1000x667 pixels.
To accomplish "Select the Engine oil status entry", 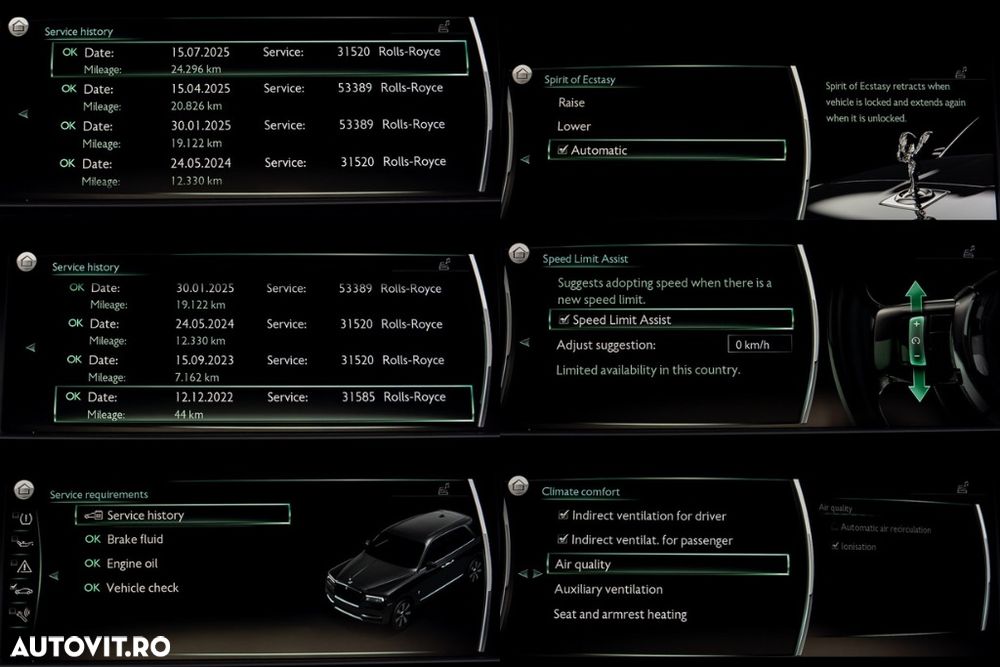I will (121, 564).
